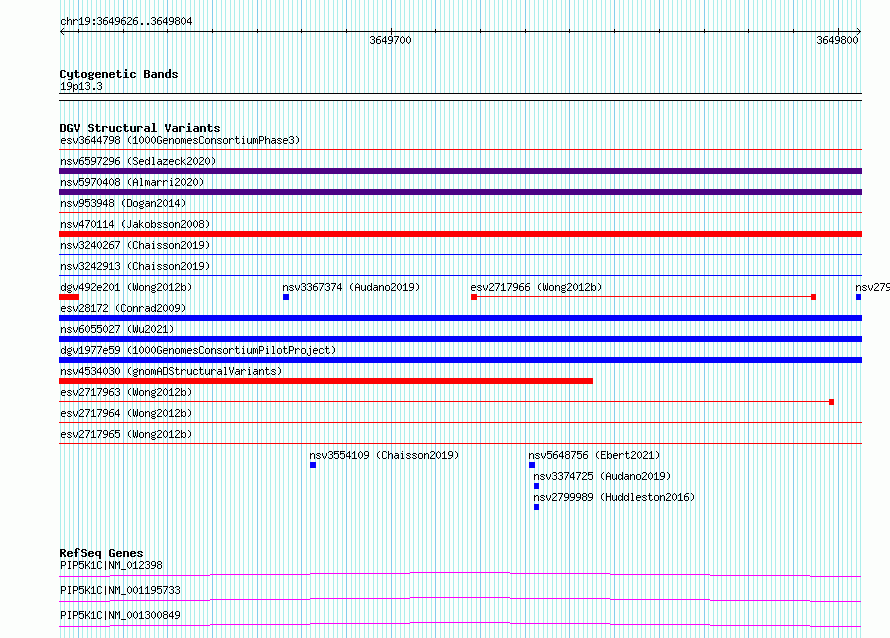This screenshot has height=638, width=890.
Task: Select the blue nsv6055027 variant bar
Action: pyautogui.click(x=460, y=339)
